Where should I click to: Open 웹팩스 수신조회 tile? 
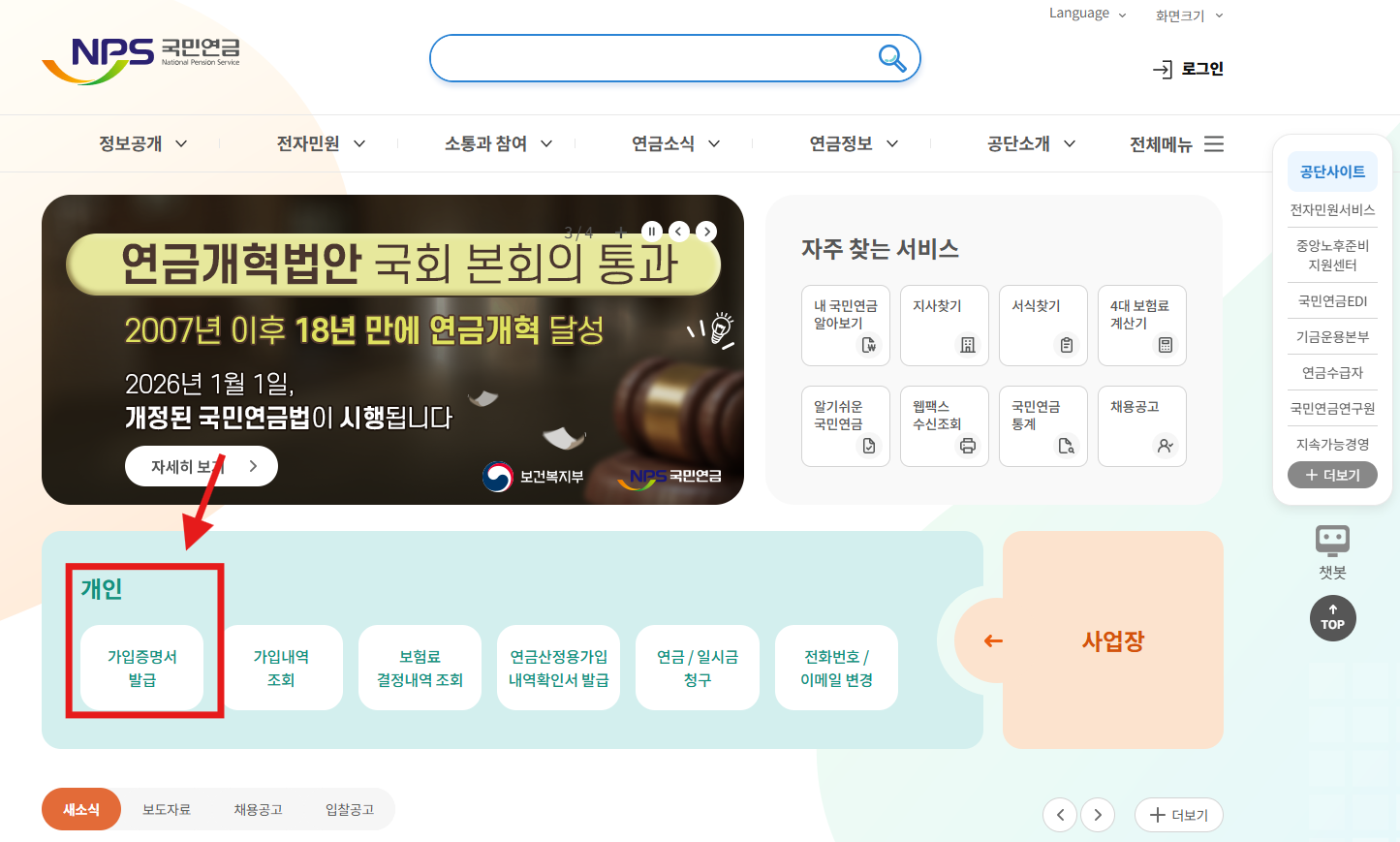(945, 426)
